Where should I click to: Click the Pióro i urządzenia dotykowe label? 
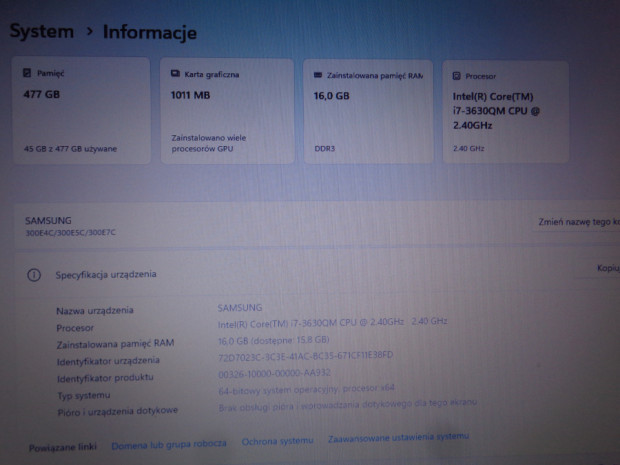pyautogui.click(x=117, y=412)
